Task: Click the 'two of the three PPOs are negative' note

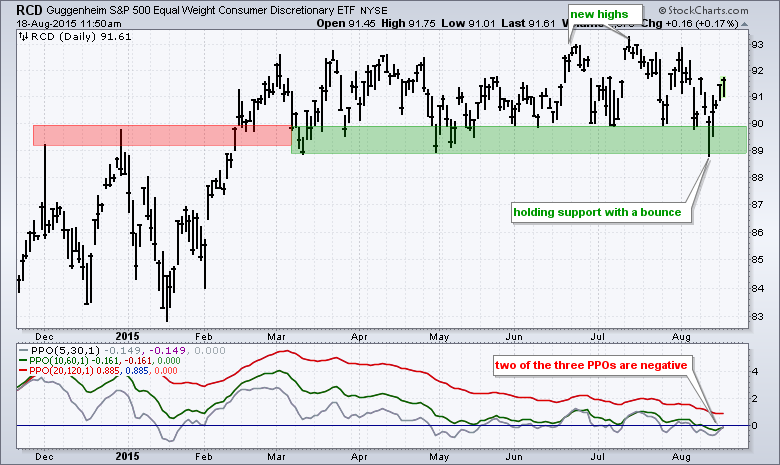Action: [x=591, y=365]
